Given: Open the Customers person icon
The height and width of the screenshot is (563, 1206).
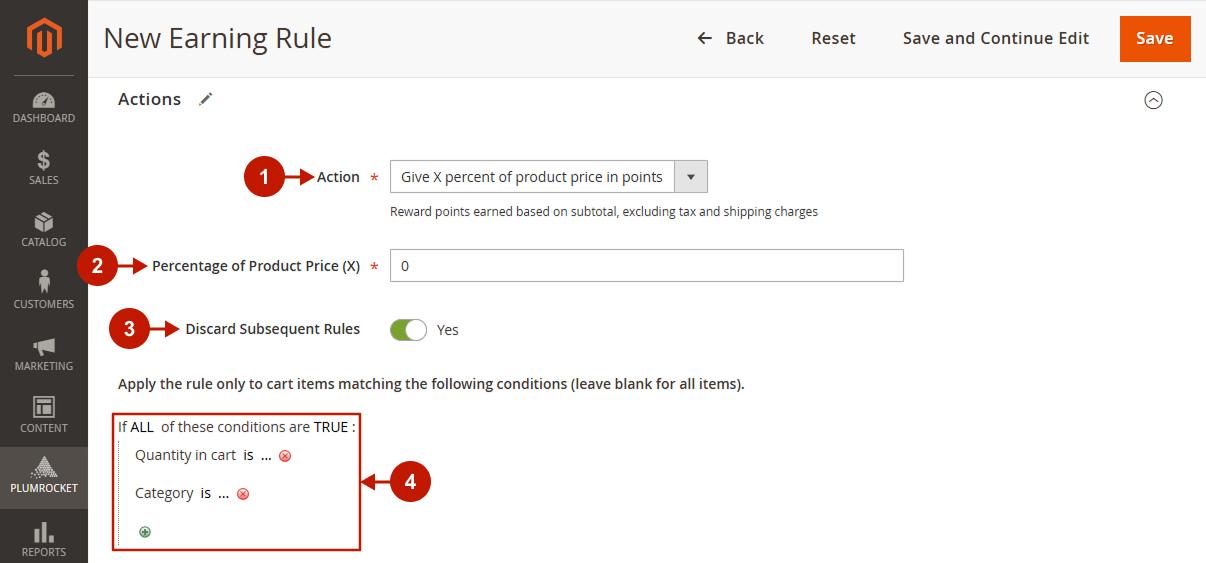Looking at the screenshot, I should tap(43, 282).
